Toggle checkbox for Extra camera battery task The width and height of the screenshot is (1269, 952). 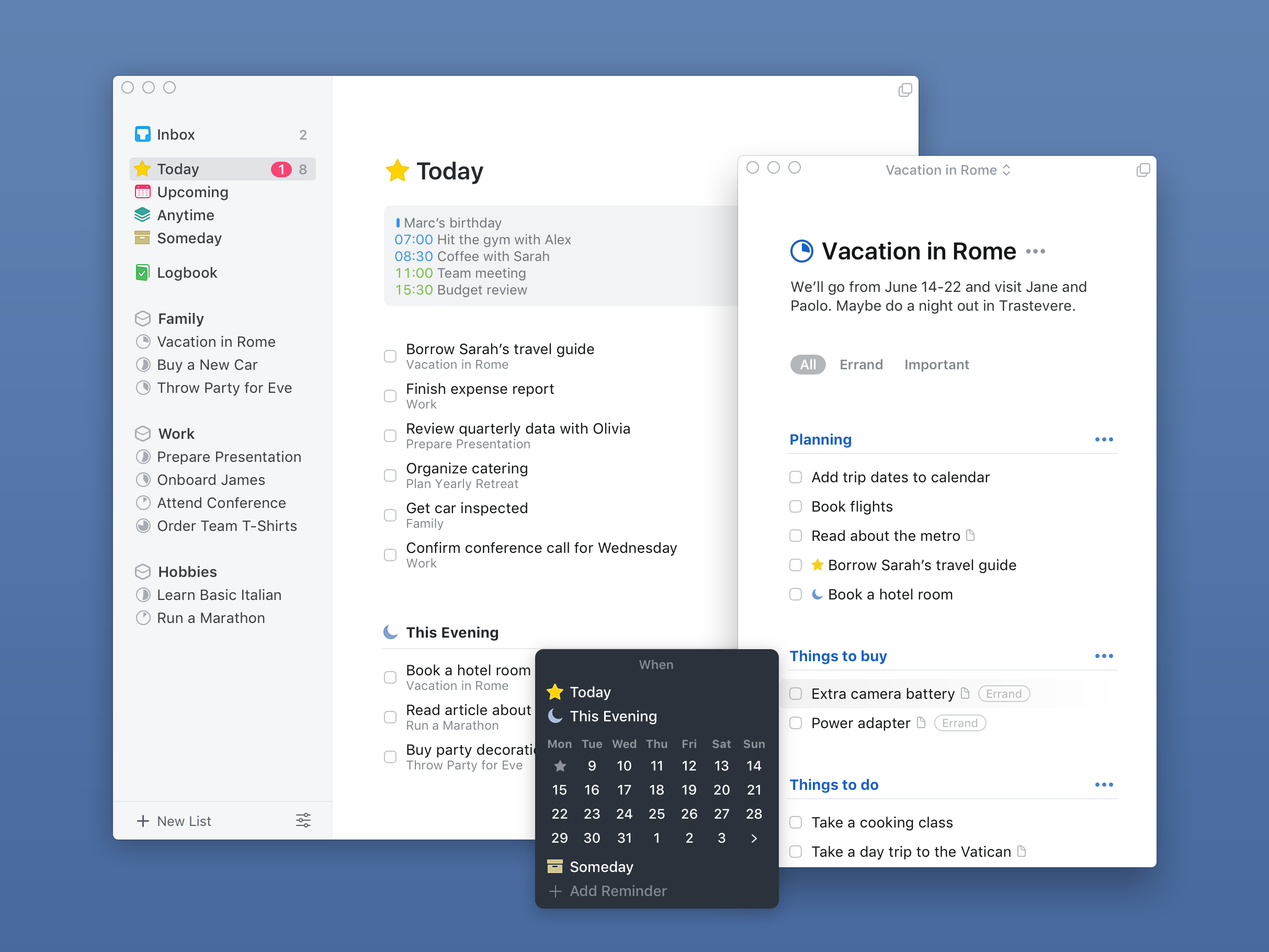tap(795, 693)
